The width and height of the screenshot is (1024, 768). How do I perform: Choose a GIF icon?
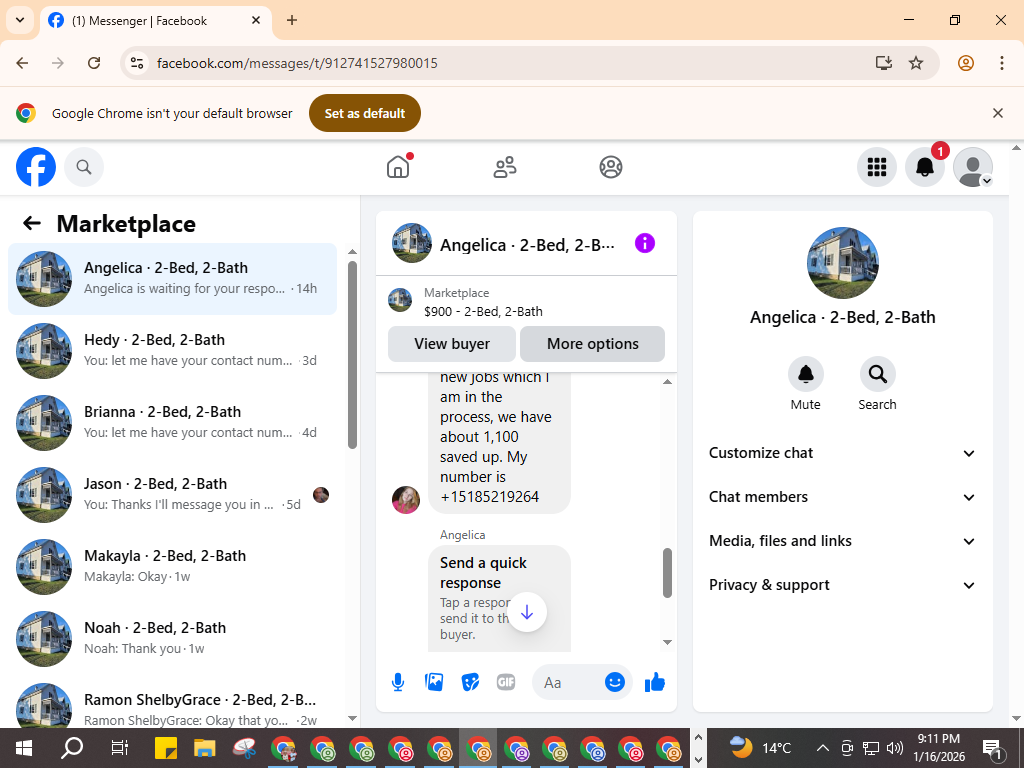tap(506, 682)
